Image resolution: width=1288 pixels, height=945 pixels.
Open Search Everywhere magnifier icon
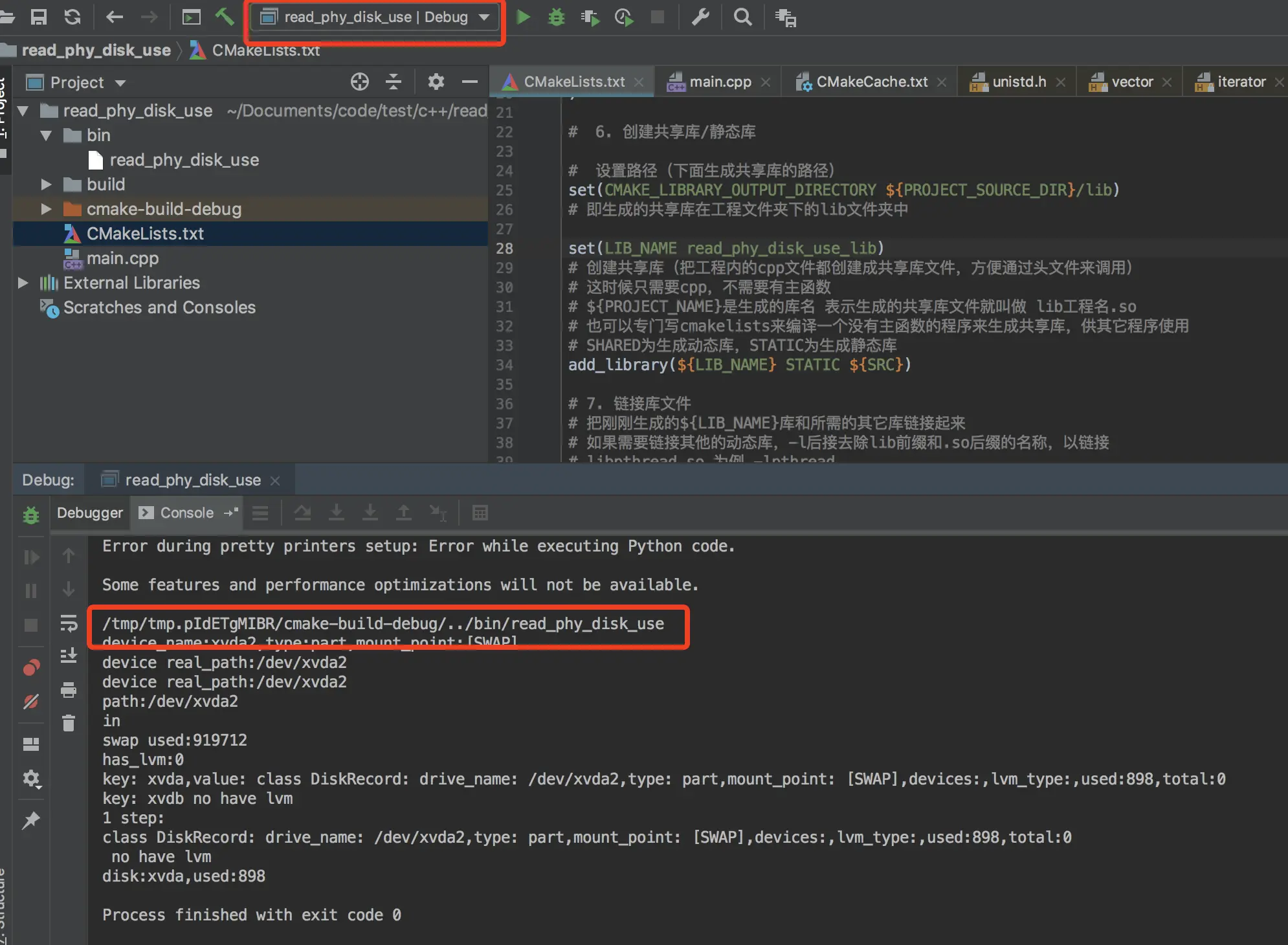coord(742,17)
